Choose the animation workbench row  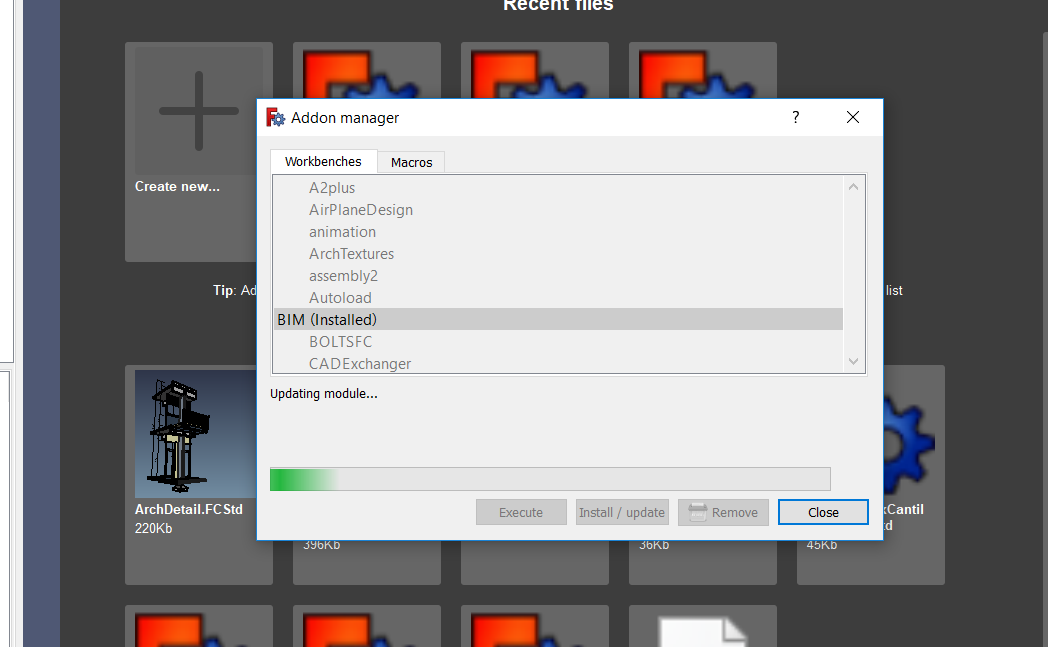[x=557, y=232]
